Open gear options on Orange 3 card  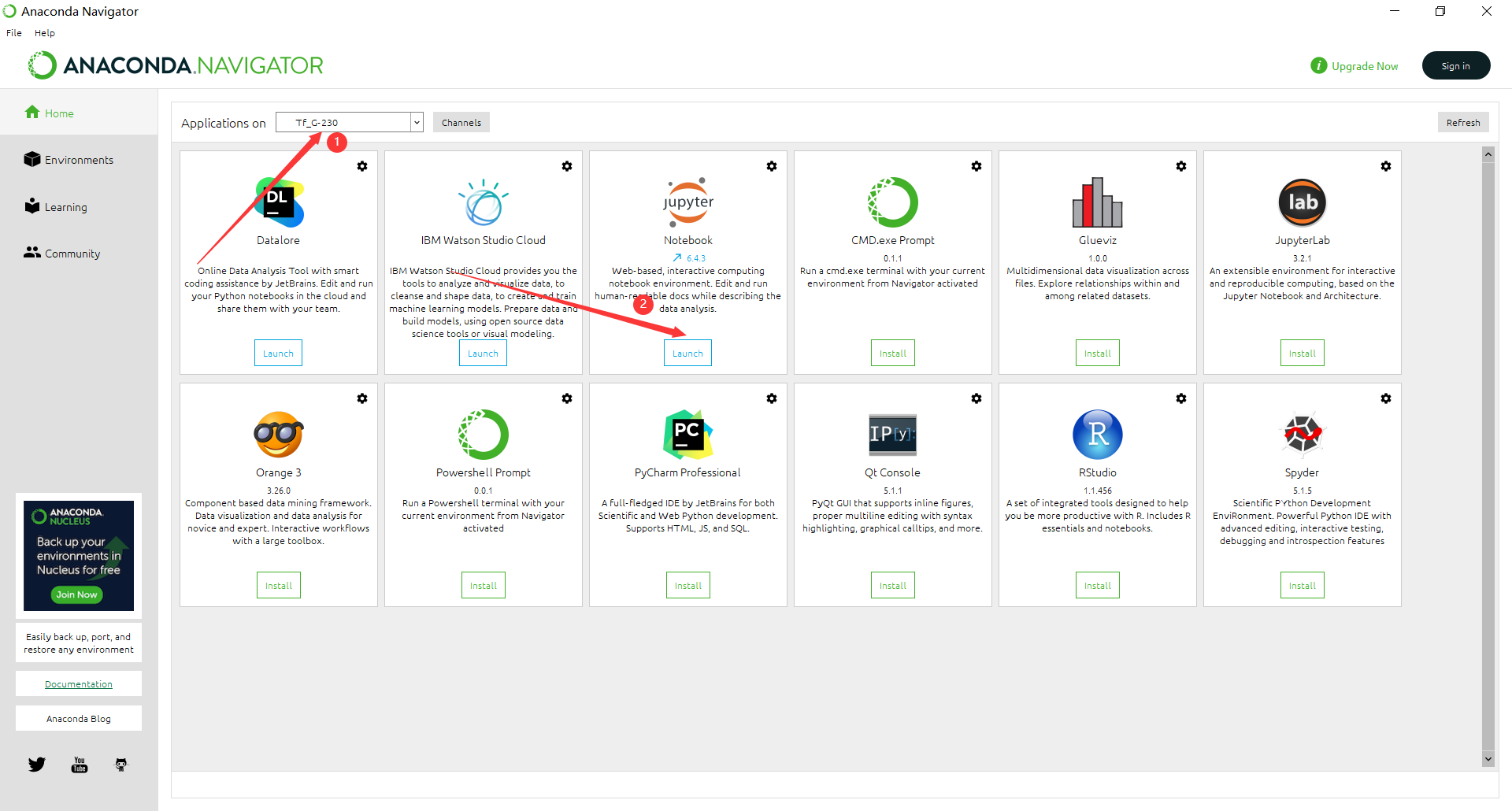(x=362, y=398)
